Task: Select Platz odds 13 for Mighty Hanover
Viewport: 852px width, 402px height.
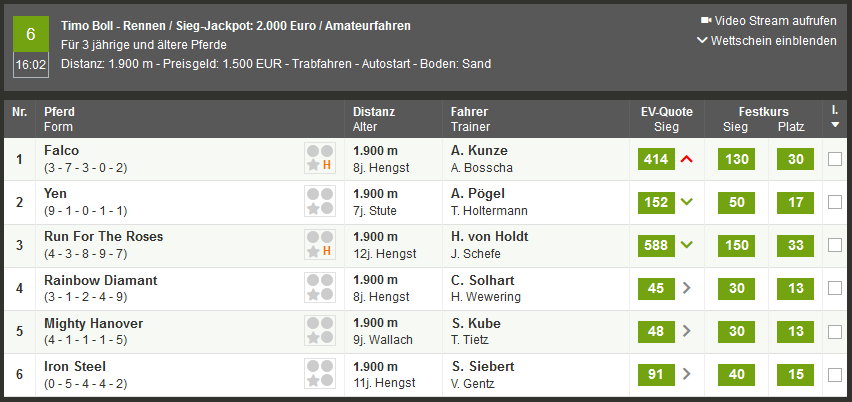Action: 795,331
